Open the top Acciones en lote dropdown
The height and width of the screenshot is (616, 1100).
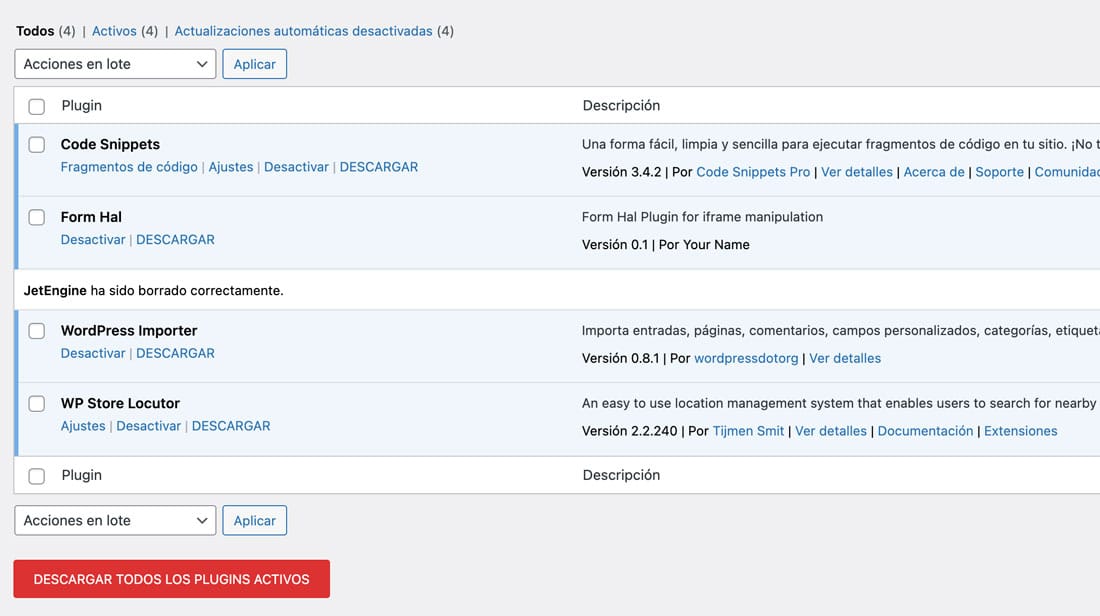(115, 64)
